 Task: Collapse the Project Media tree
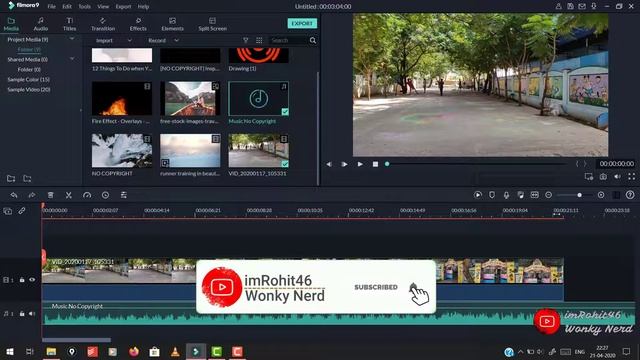pyautogui.click(x=72, y=39)
